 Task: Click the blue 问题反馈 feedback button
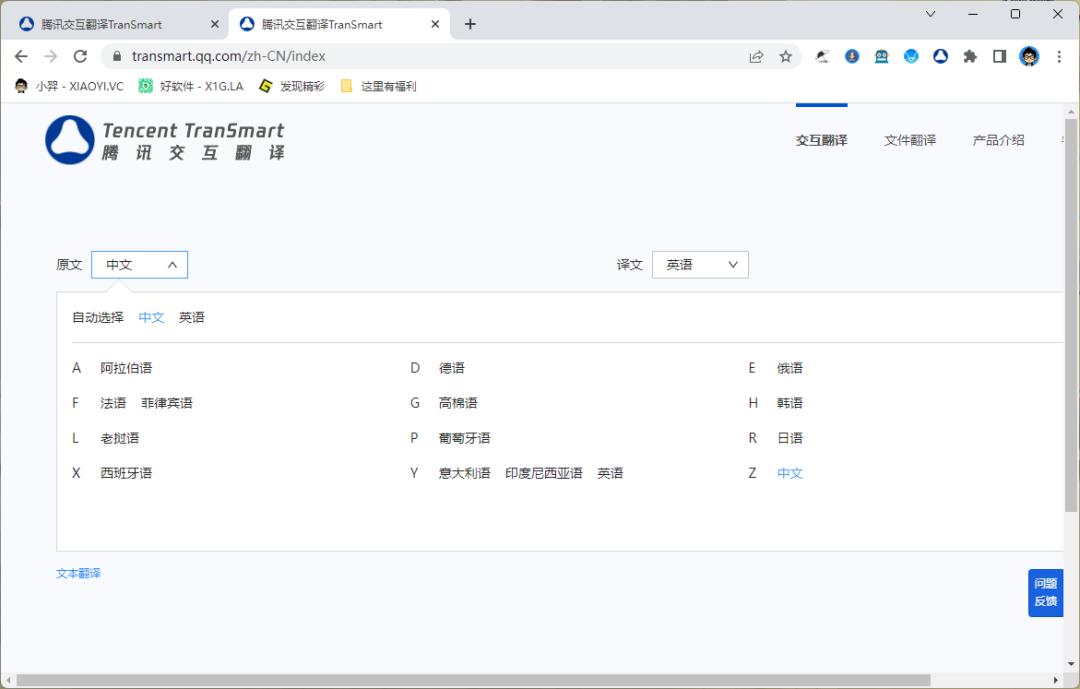coord(1045,592)
